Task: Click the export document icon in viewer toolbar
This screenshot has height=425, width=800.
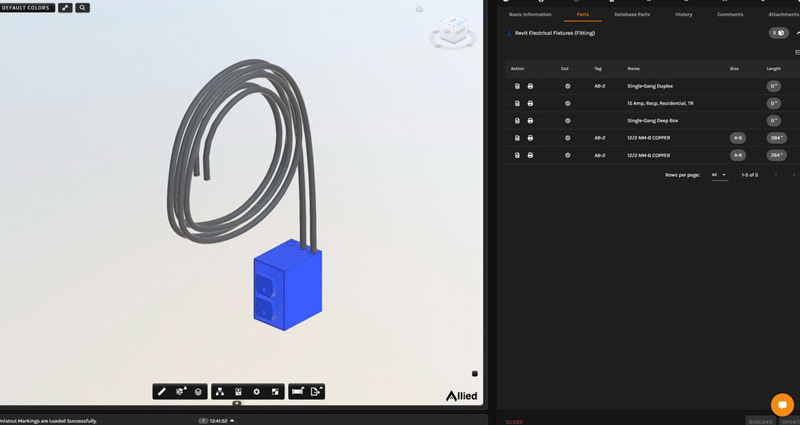Action: tap(316, 391)
